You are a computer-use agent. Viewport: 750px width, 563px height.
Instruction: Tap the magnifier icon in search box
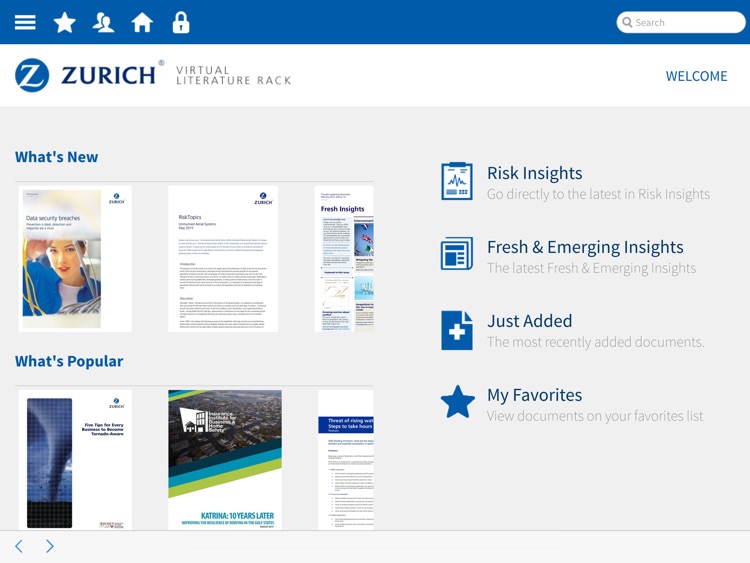tap(627, 22)
